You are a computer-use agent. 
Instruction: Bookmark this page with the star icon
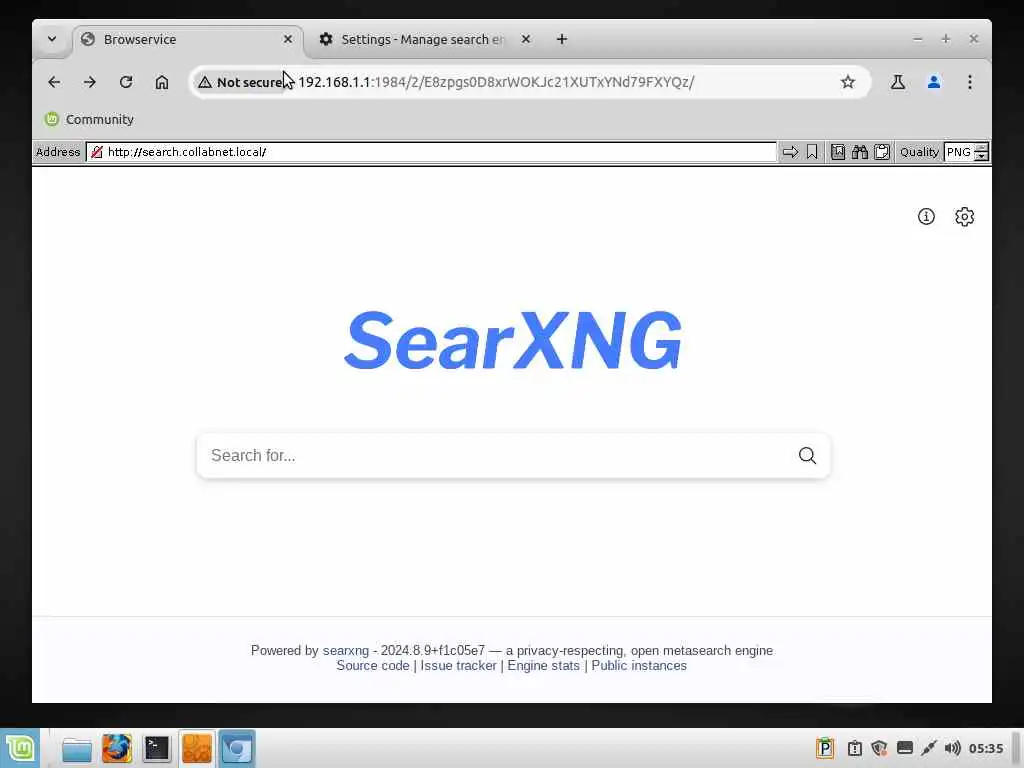click(x=848, y=82)
